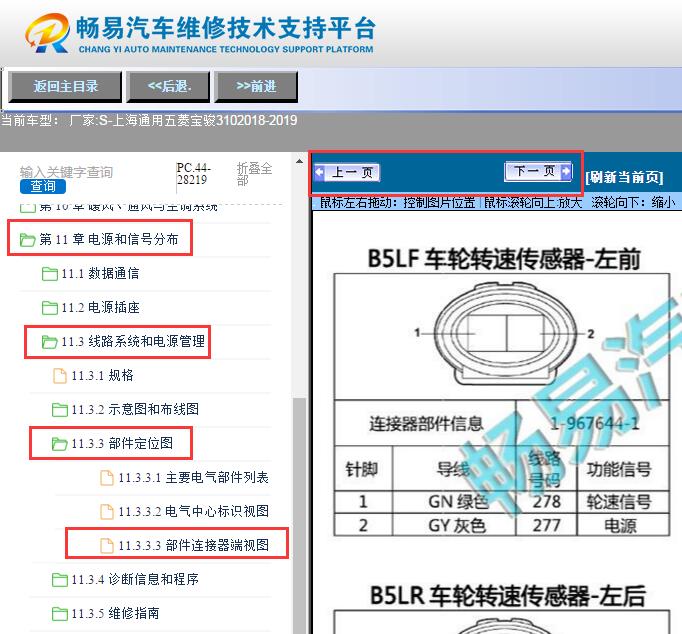Go back with the <<后退 button
682x634 pixels.
click(x=168, y=87)
